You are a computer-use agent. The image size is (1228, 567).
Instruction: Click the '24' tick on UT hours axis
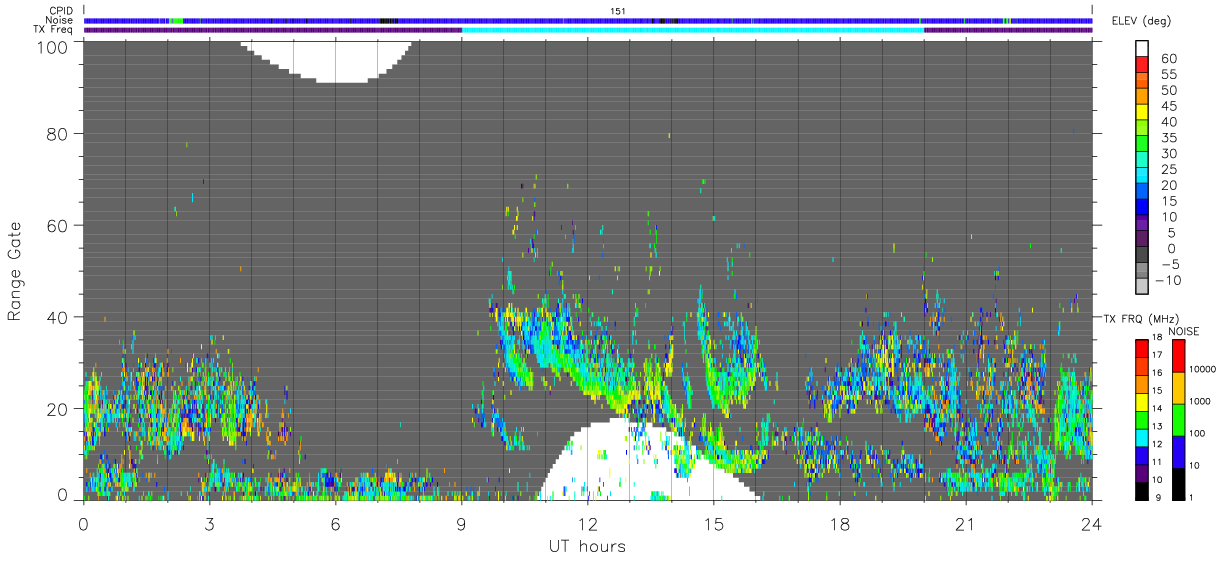pos(1092,524)
